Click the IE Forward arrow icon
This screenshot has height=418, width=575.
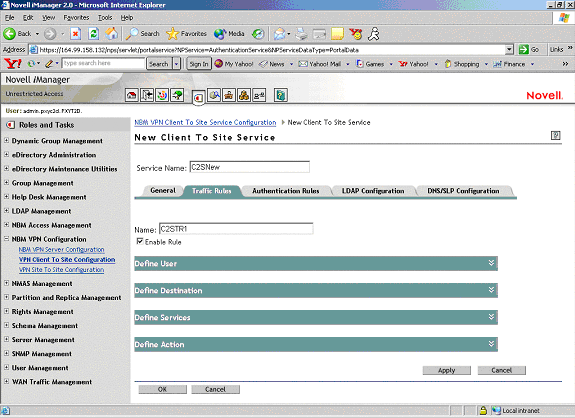pos(50,34)
